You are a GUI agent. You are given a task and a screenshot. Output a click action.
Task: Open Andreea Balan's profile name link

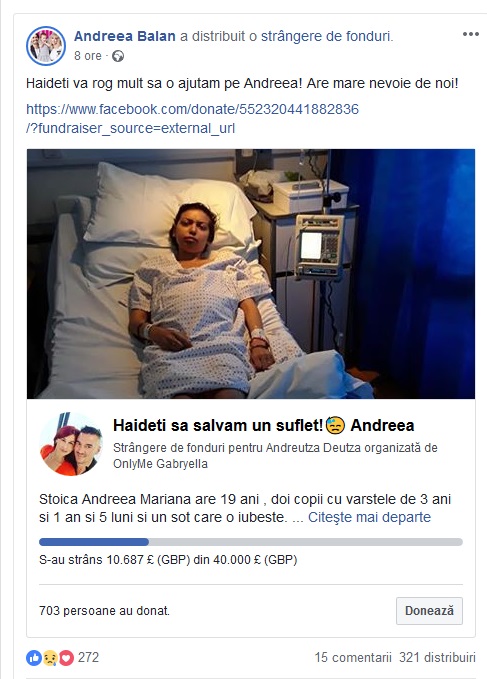pyautogui.click(x=125, y=36)
